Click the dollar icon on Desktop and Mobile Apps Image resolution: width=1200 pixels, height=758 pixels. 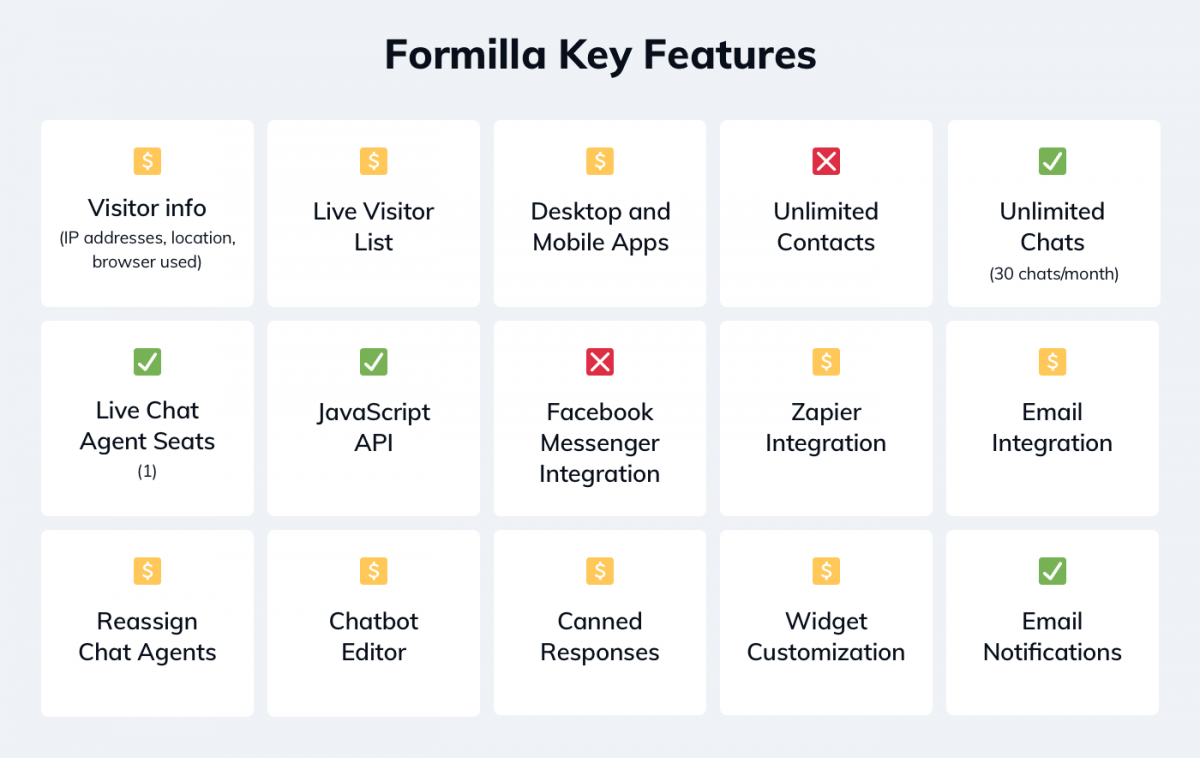[600, 161]
